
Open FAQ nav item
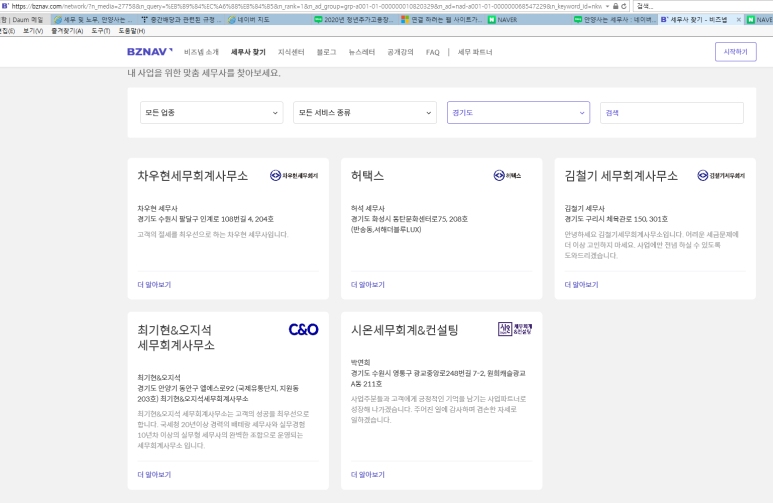click(432, 52)
